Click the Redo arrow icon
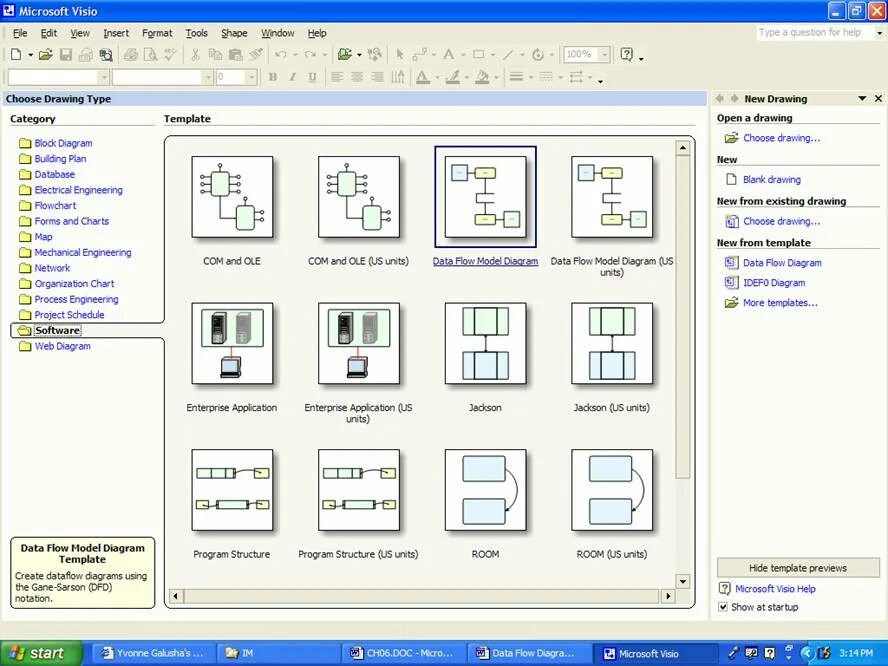The image size is (888, 666). 310,54
